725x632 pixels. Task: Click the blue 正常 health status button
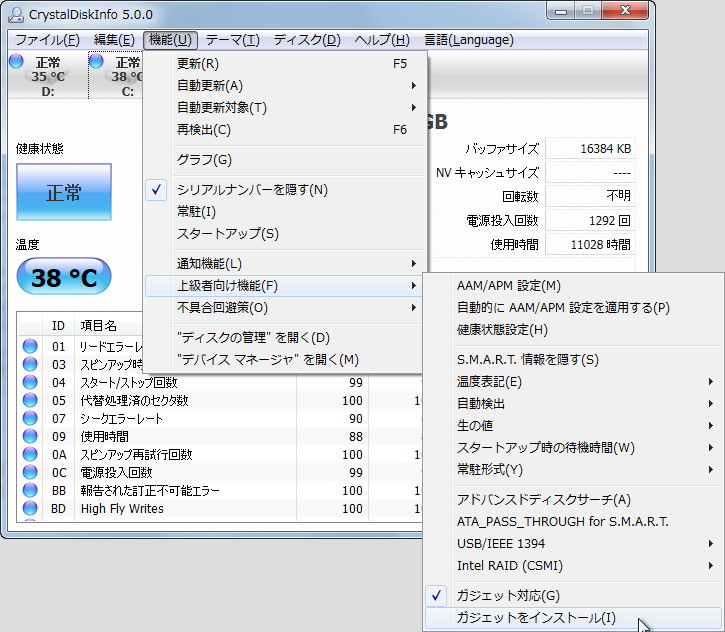tap(64, 192)
